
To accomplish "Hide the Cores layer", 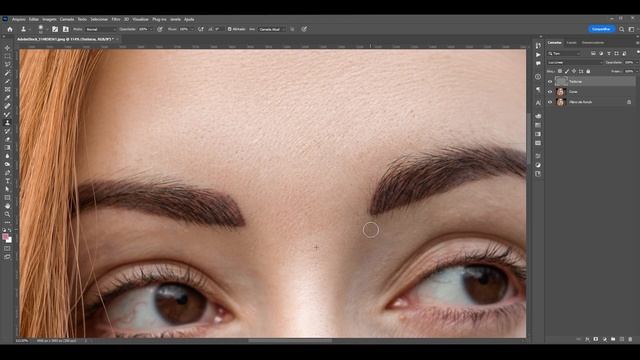I will tap(550, 92).
